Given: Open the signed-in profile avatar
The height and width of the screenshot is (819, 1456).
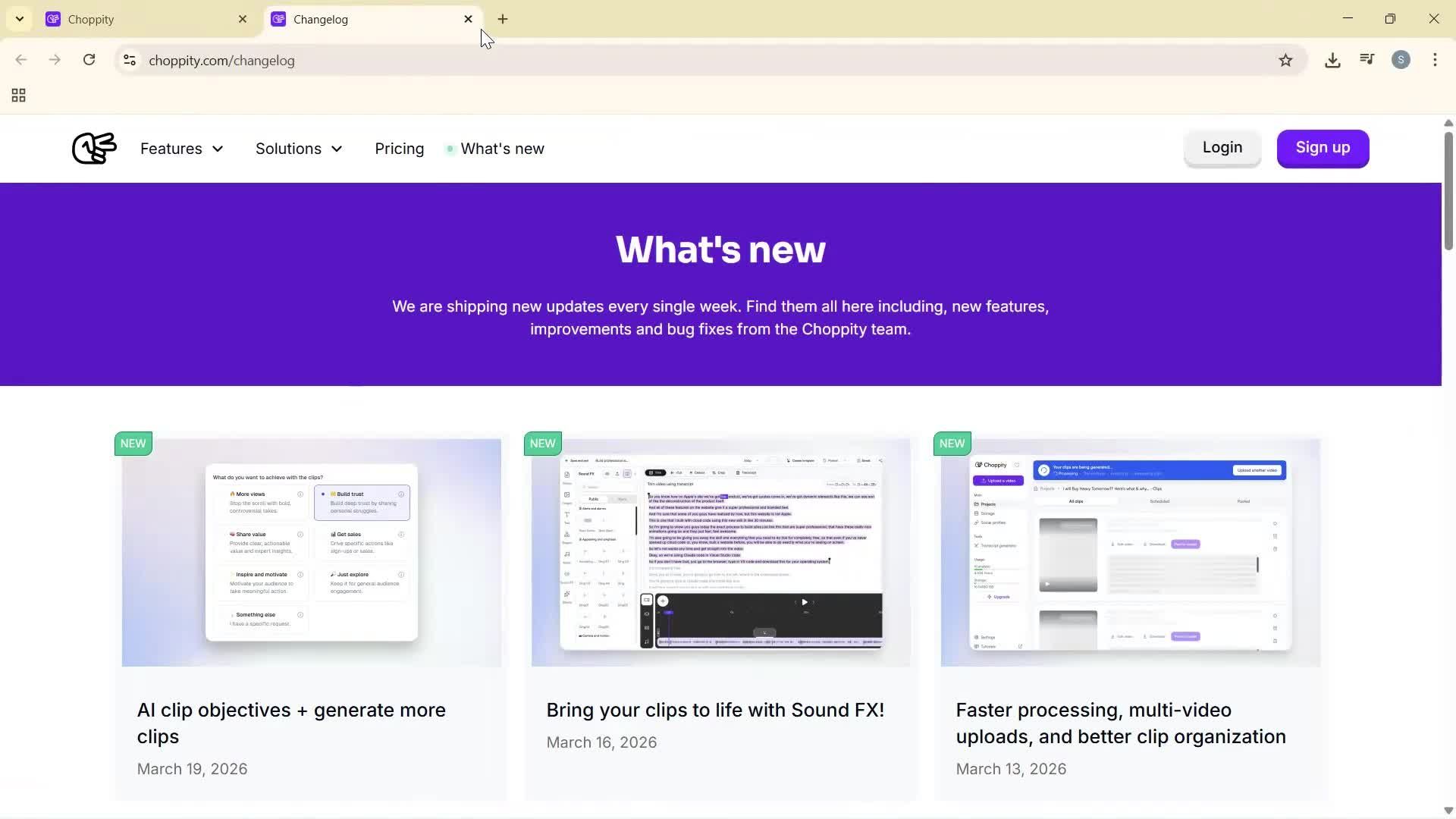Looking at the screenshot, I should coord(1401,60).
